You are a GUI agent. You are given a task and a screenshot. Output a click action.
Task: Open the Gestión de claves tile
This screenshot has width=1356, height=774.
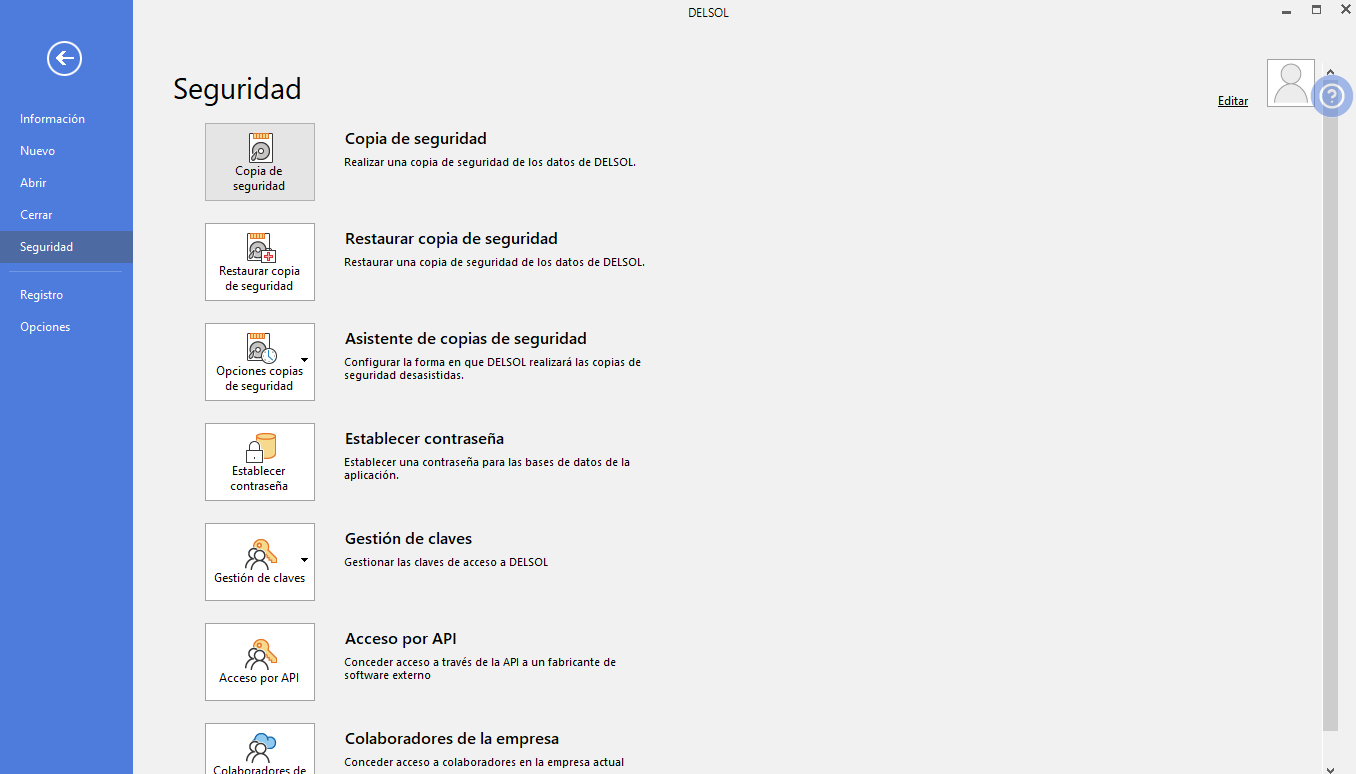click(260, 562)
